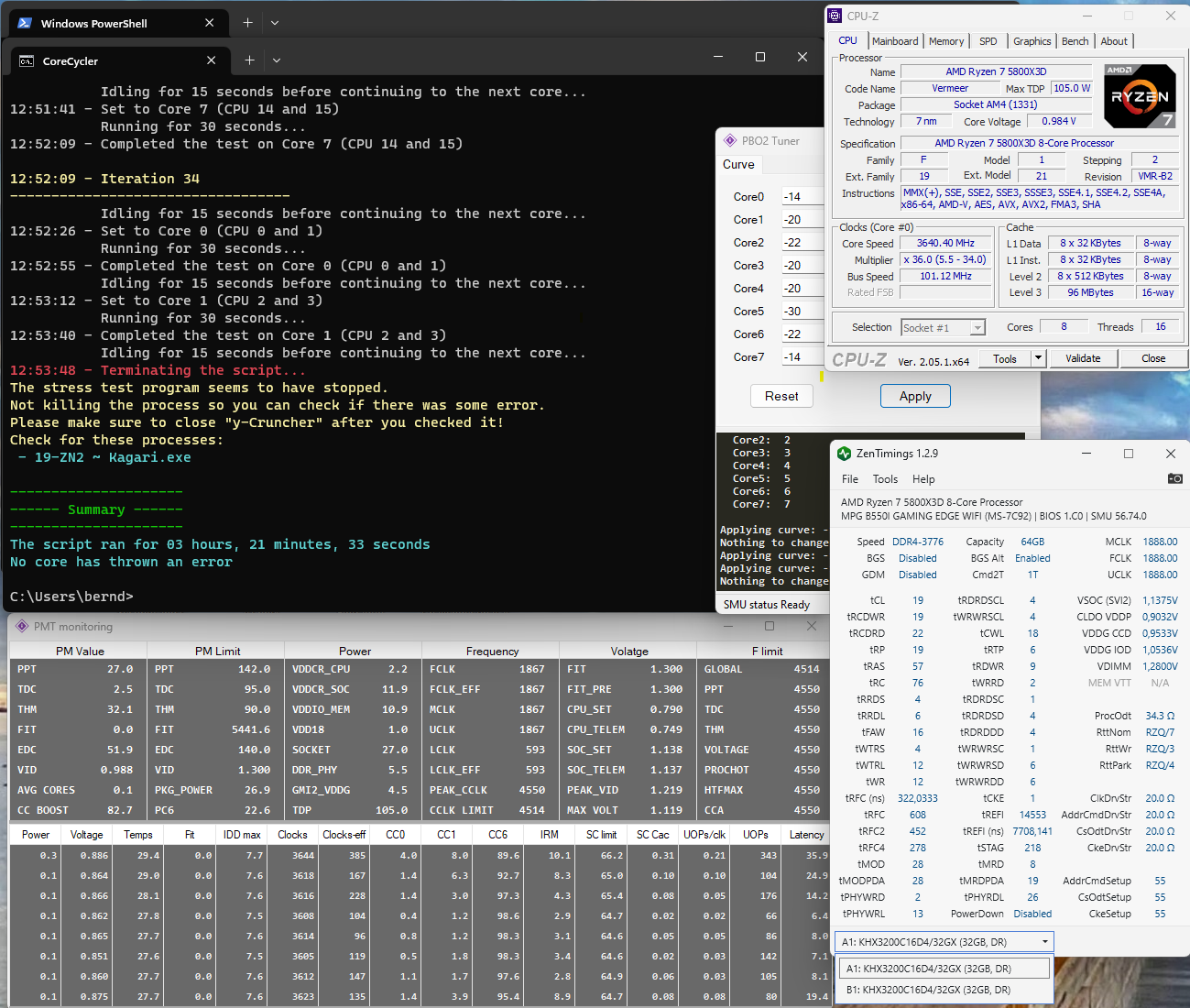
Task: Click the Clocks-eff column header in PMT table
Action: [344, 835]
